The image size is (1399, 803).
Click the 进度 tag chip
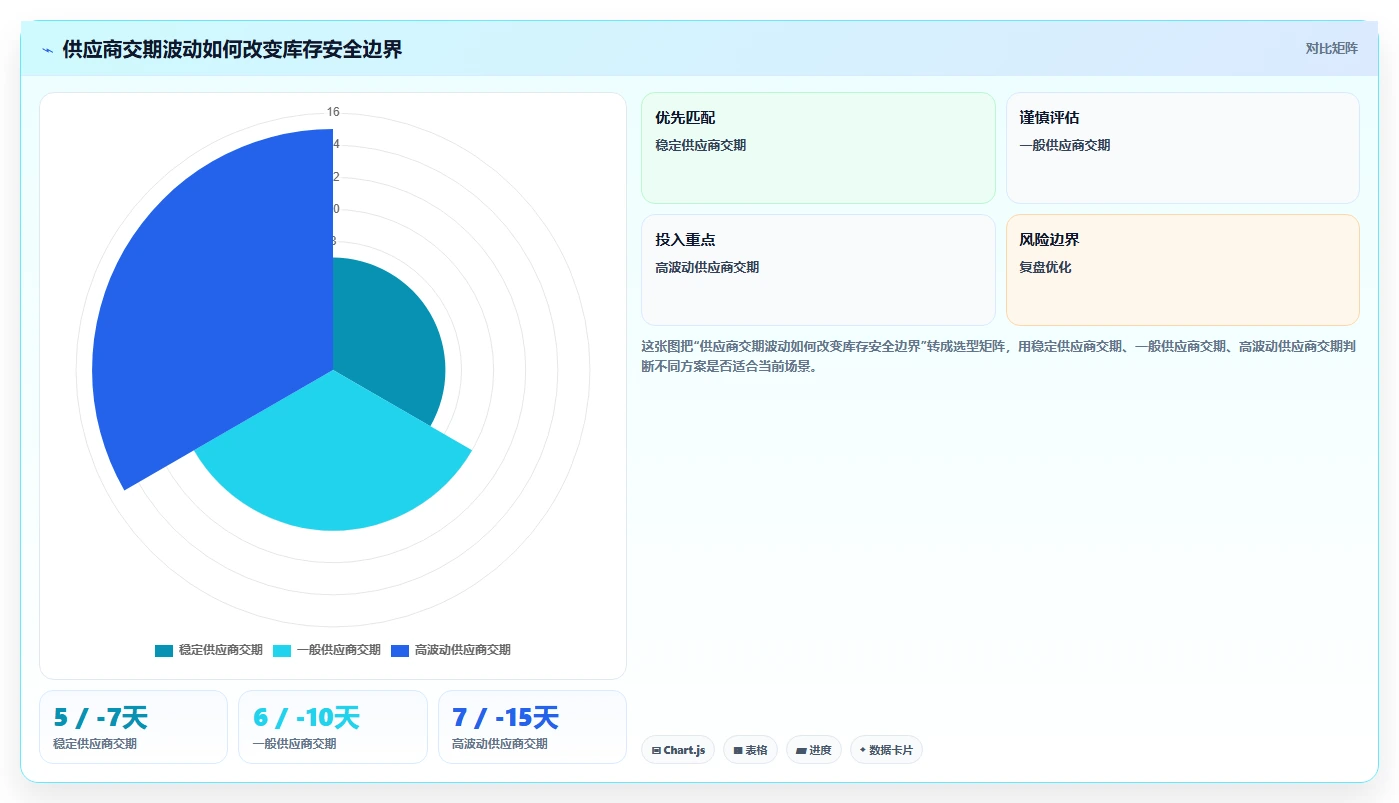click(x=814, y=750)
